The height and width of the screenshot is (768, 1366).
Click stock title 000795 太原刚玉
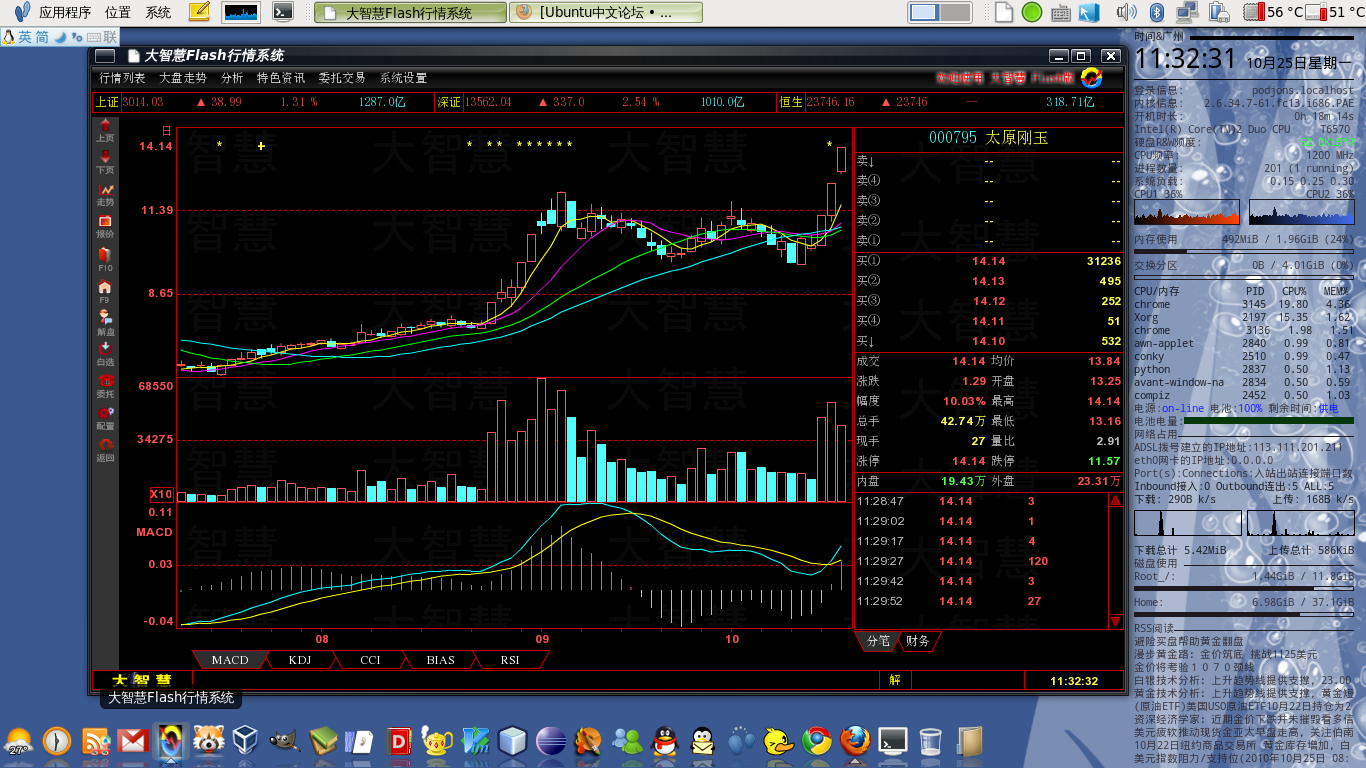click(x=989, y=138)
